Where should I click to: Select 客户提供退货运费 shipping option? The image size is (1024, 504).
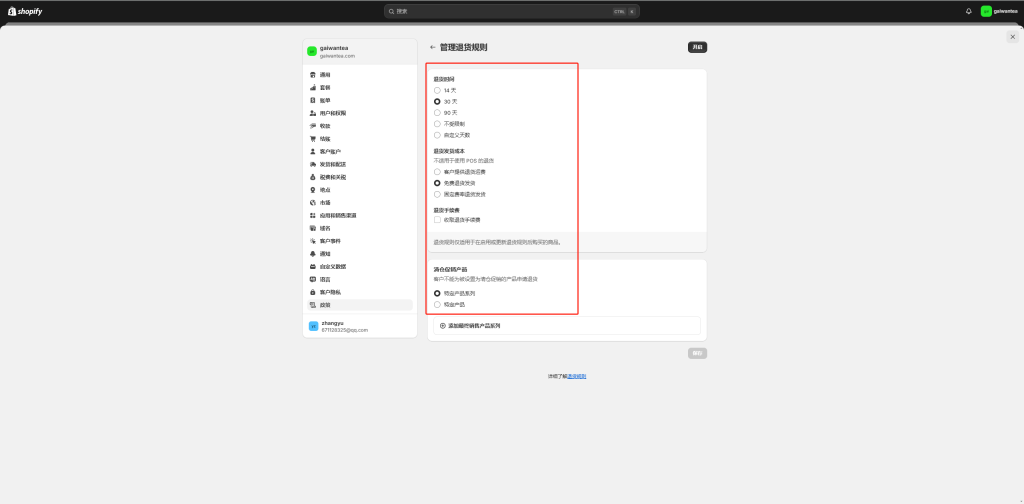tap(438, 172)
